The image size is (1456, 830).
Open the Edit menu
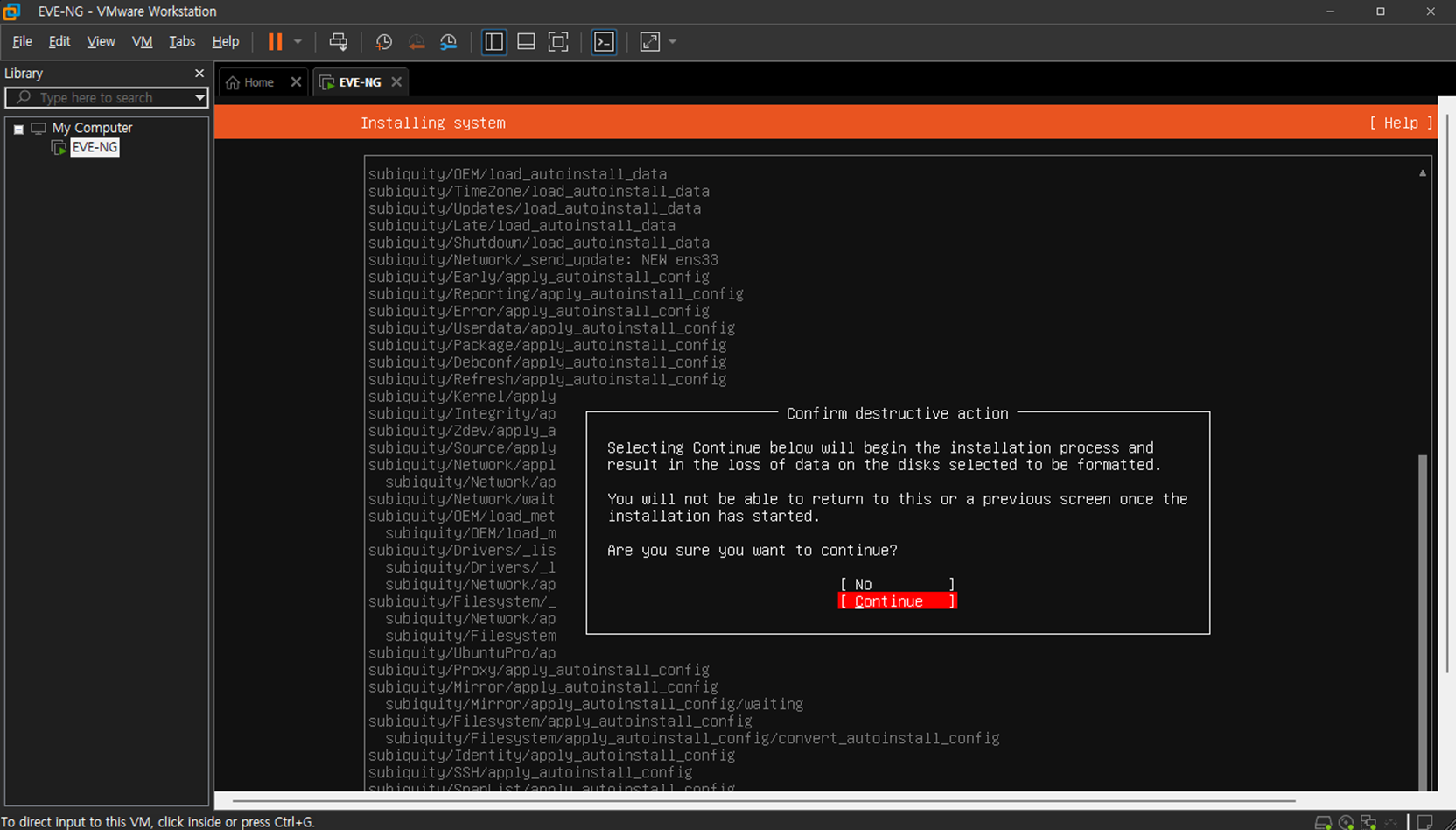pyautogui.click(x=59, y=41)
